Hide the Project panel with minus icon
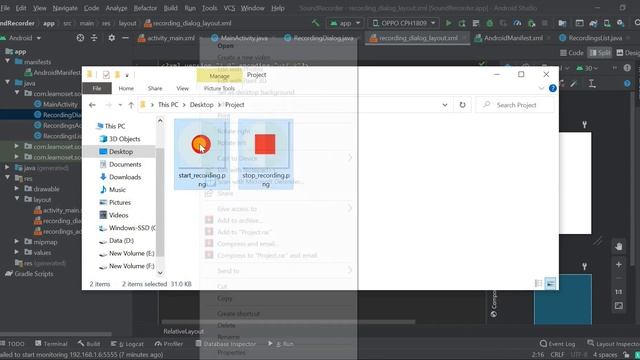The image size is (640, 360). [125, 38]
